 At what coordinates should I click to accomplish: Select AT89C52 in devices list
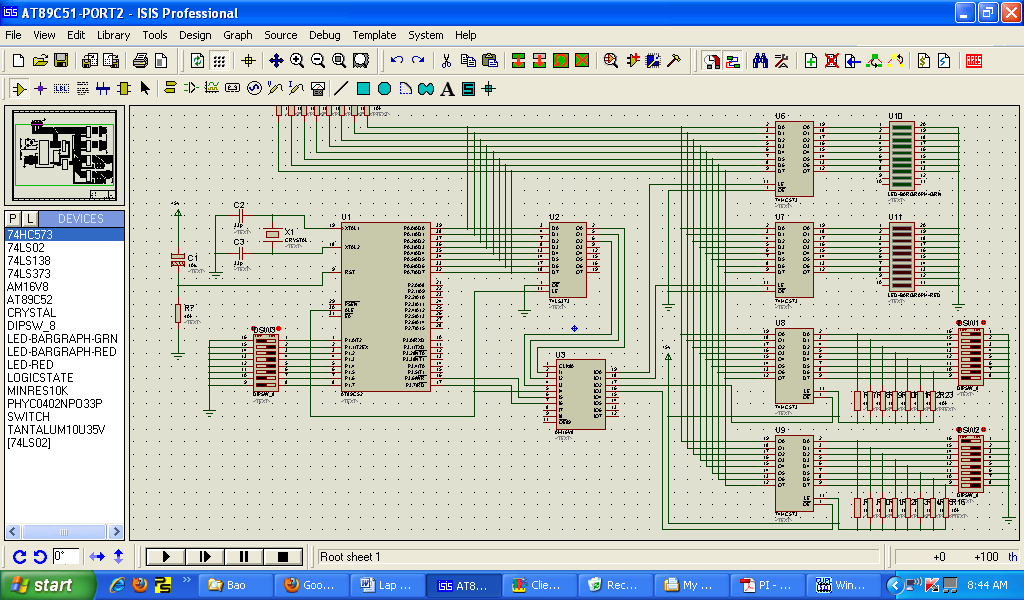[65, 300]
